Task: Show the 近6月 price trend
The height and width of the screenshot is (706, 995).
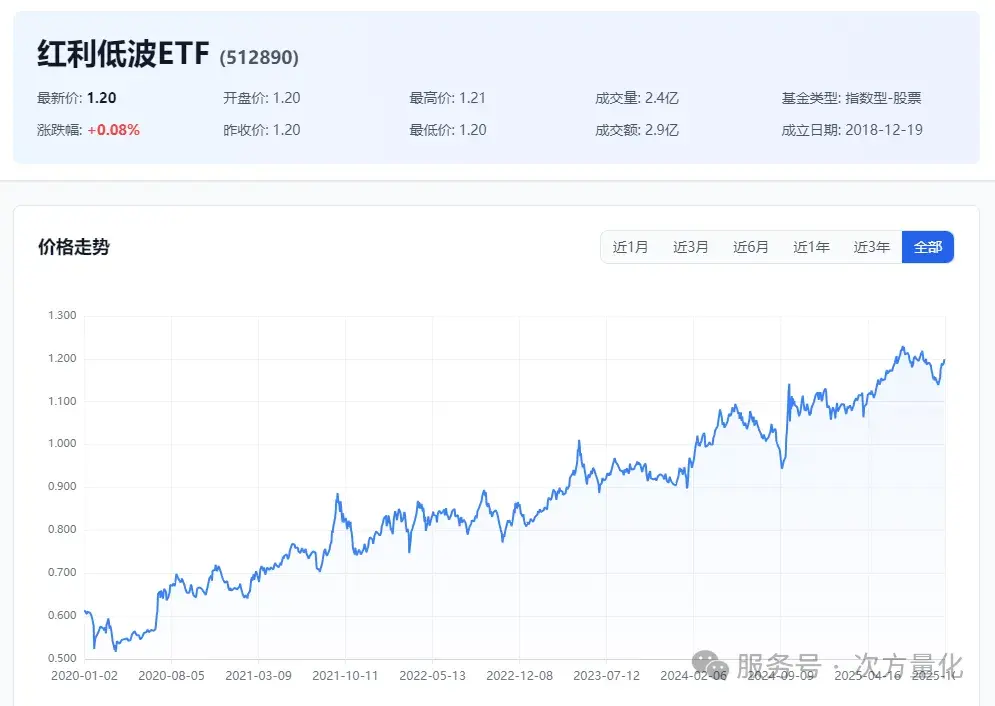Action: pos(750,247)
